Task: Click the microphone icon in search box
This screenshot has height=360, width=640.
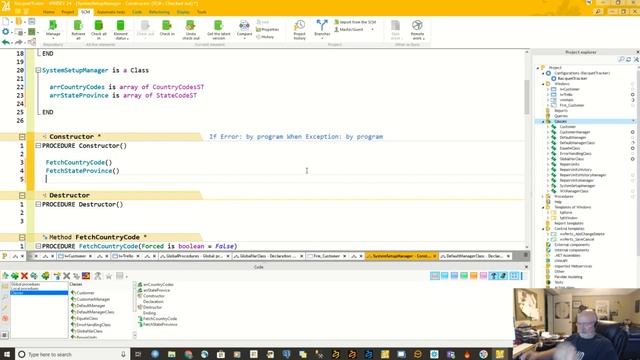Action: [123, 354]
